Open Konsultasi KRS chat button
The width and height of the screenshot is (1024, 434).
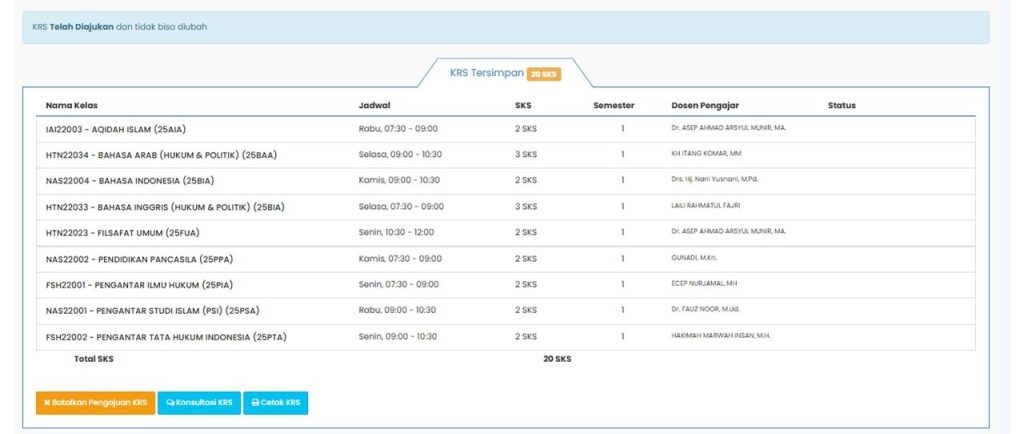(200, 403)
